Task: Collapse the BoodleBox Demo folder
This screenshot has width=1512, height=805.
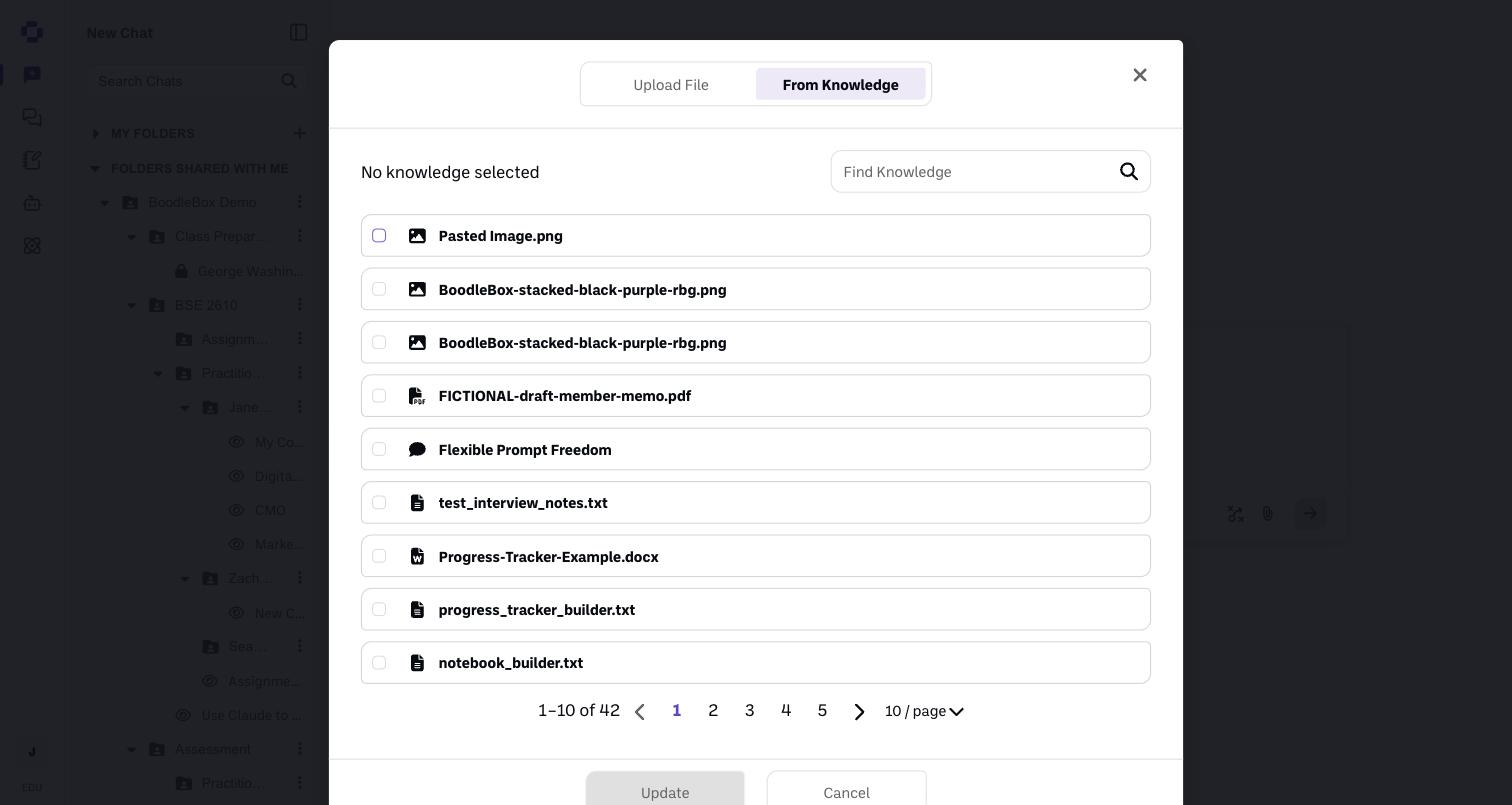Action: click(105, 202)
